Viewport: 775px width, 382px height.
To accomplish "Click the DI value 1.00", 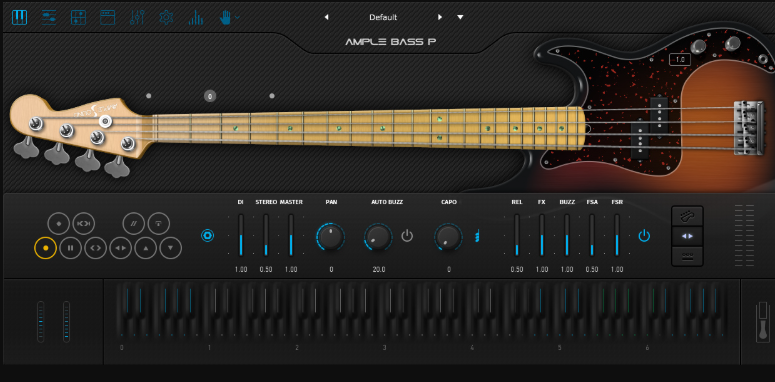I will (241, 270).
